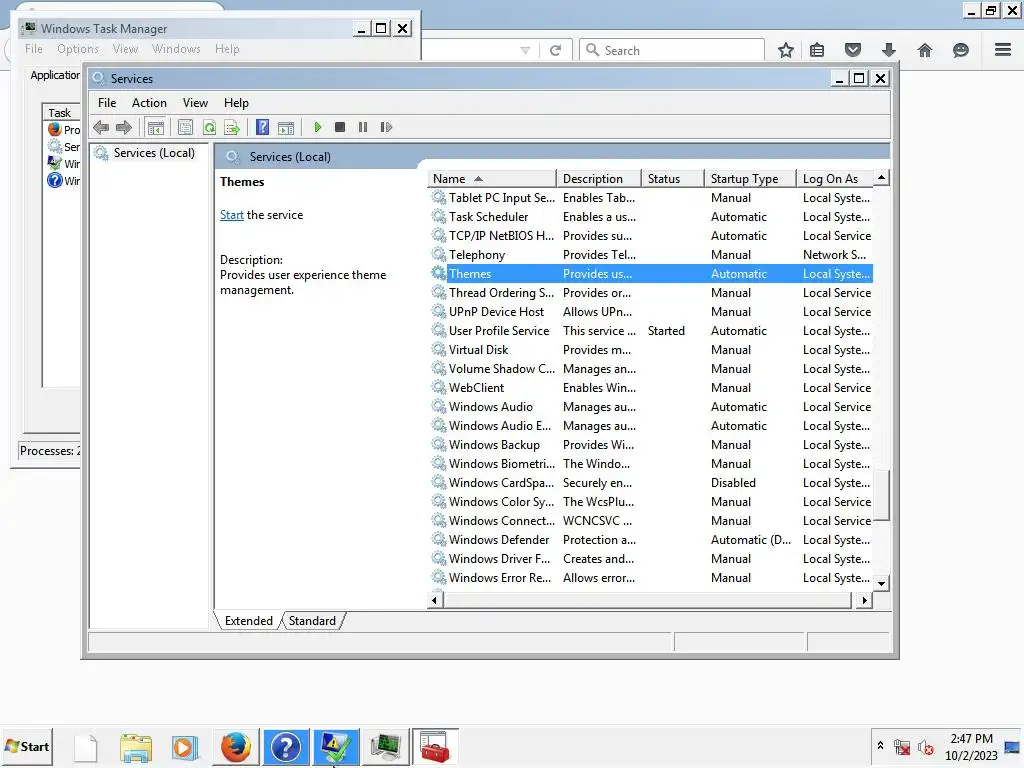Click the Forward arrow in Services toolbar
The height and width of the screenshot is (768, 1024).
pos(124,127)
